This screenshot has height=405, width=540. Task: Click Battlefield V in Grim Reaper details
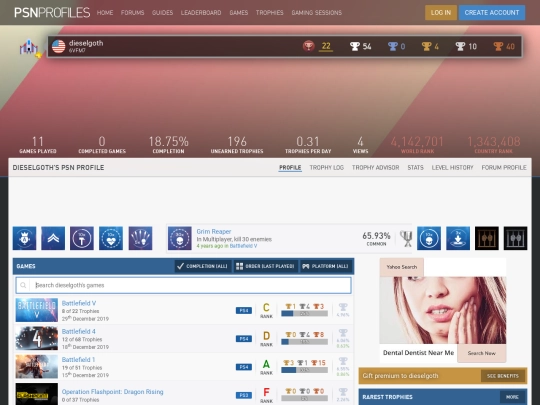click(243, 246)
